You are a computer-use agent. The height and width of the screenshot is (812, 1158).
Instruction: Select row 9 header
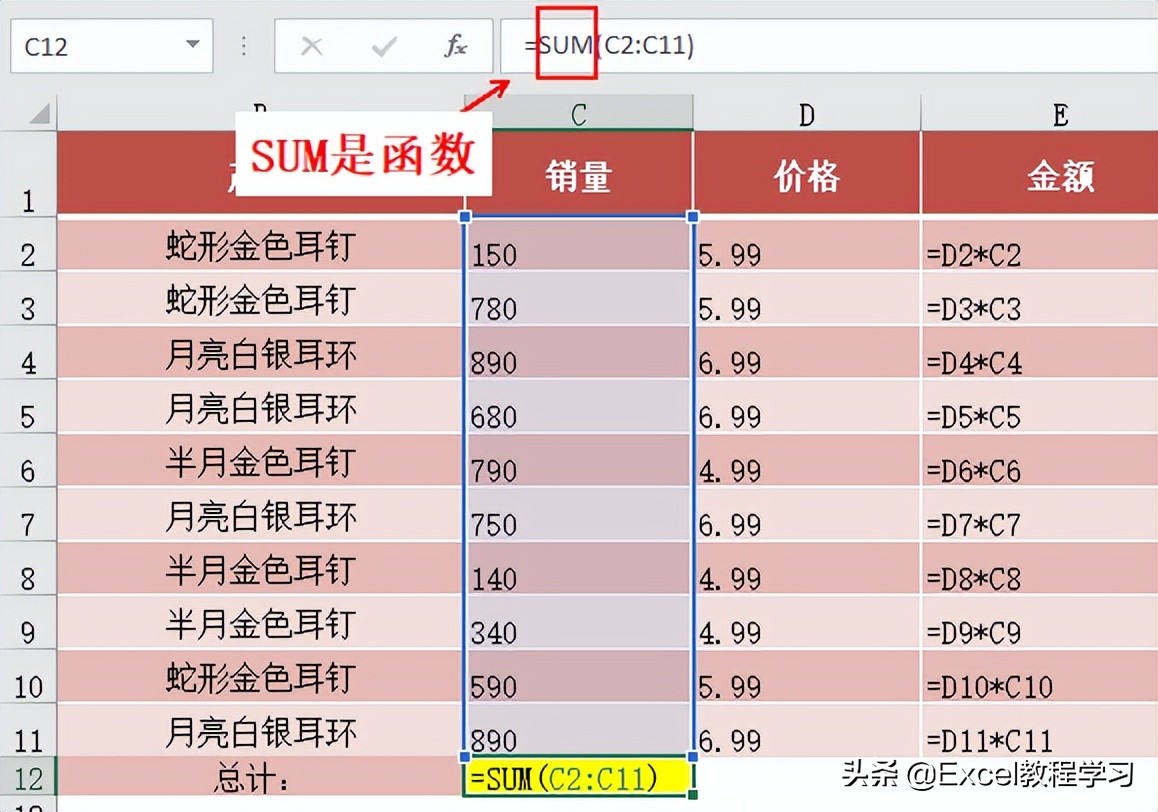(28, 622)
